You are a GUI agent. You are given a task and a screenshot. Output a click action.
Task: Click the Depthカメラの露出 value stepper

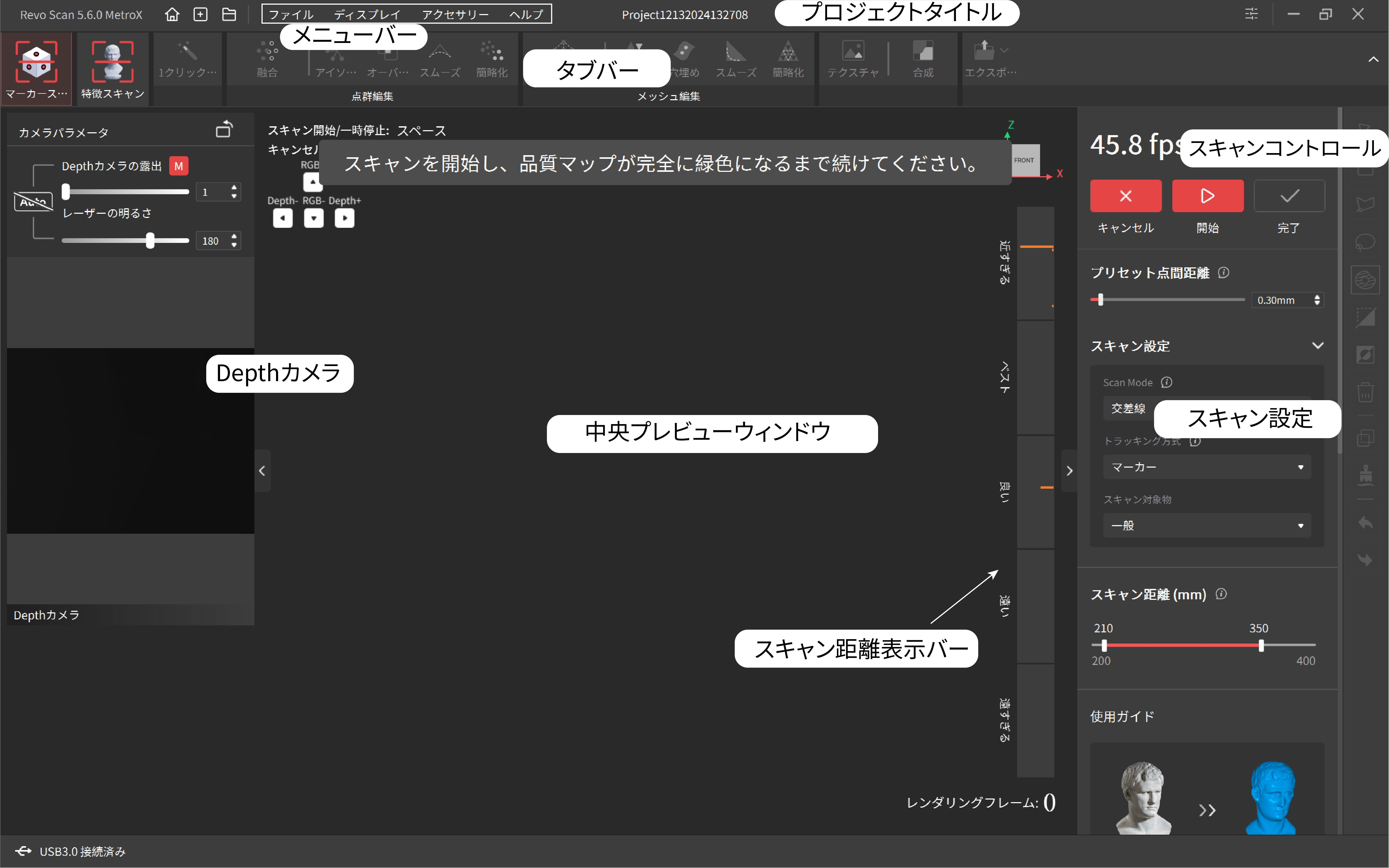[233, 192]
